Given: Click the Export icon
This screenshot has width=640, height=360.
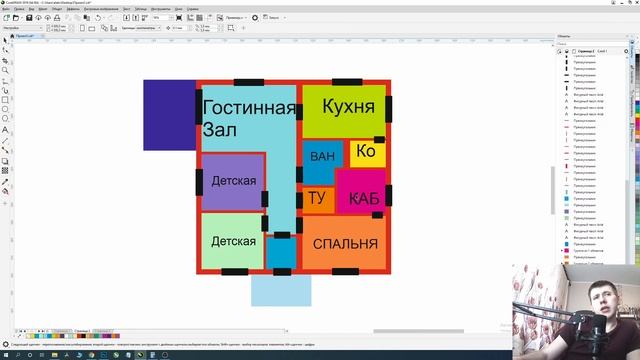Looking at the screenshot, I should click(x=136, y=18).
